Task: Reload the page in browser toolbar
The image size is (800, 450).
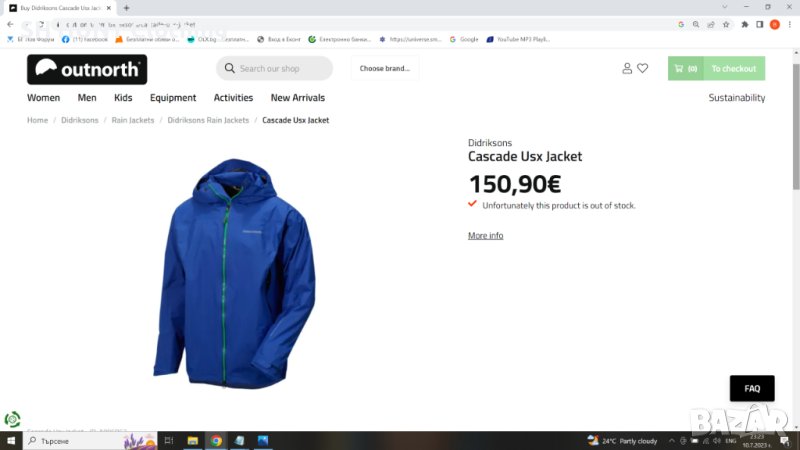Action: click(39, 24)
